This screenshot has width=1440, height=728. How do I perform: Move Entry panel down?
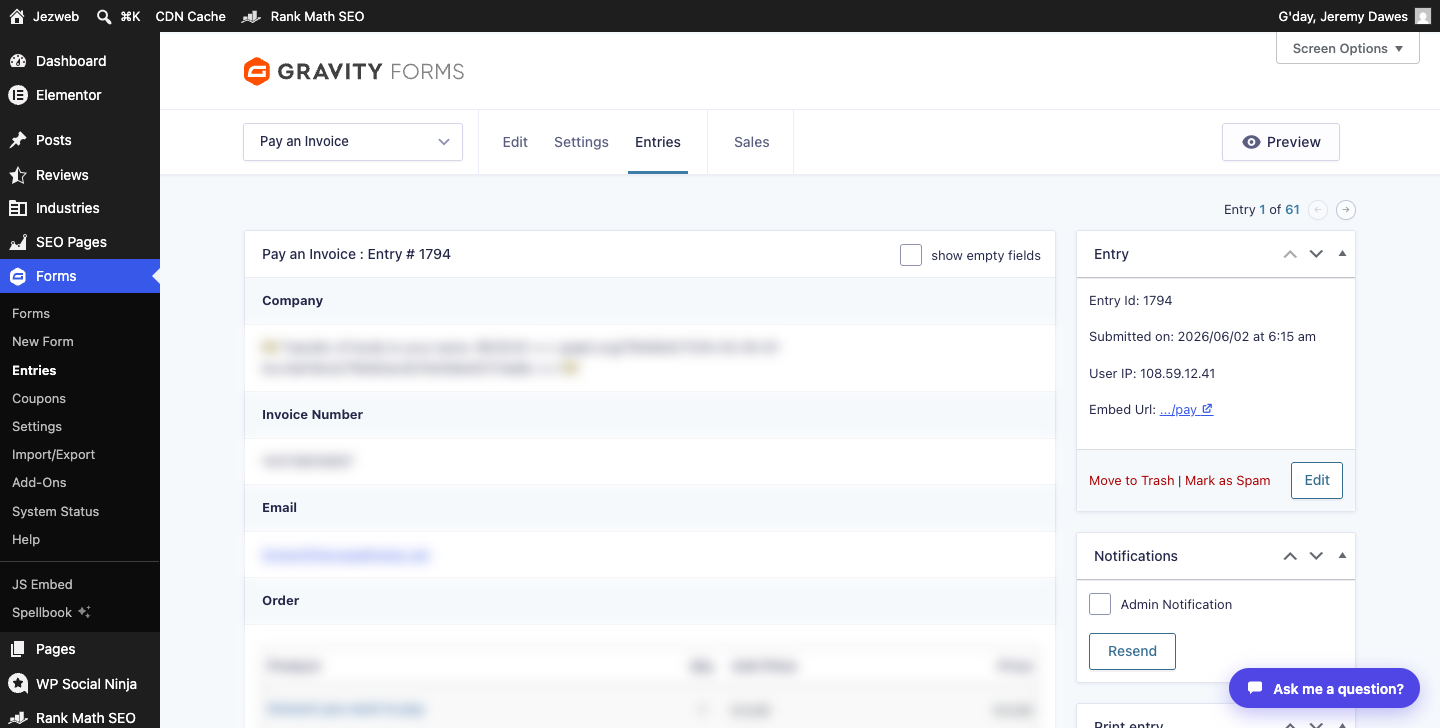tap(1316, 254)
